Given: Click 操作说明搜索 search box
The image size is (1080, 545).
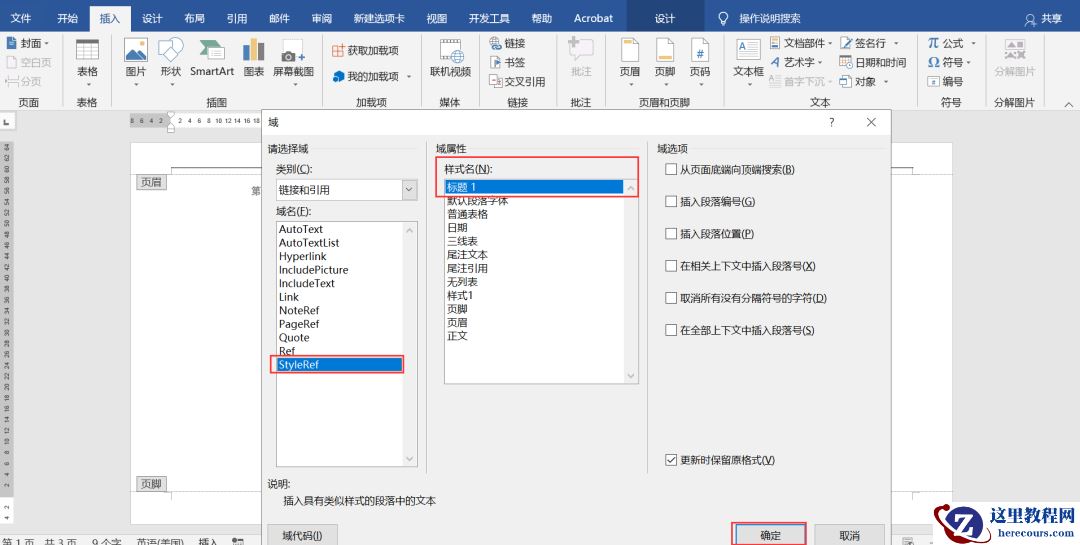Looking at the screenshot, I should click(x=769, y=19).
